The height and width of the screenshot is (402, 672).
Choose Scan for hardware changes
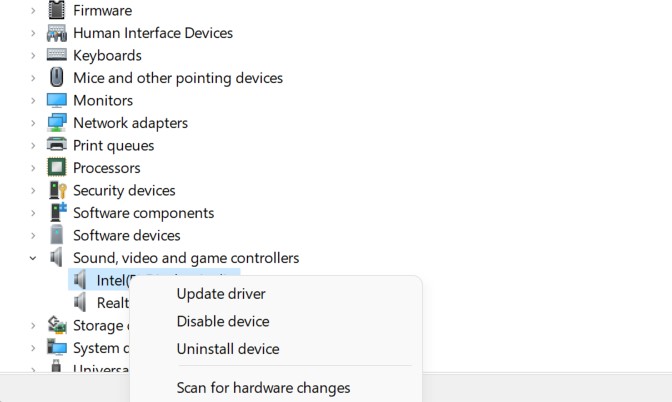(263, 388)
